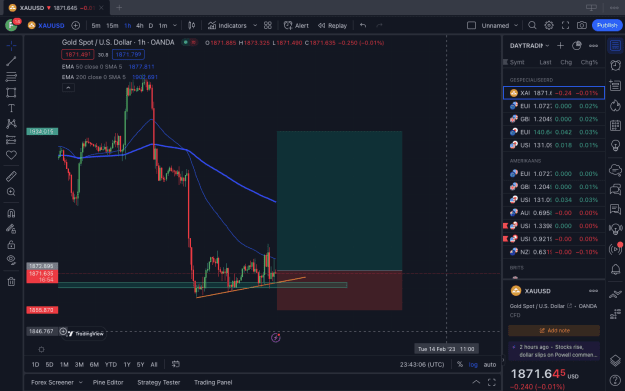This screenshot has height=391, width=625.
Task: Select the trend line drawing tool
Action: coord(11,61)
